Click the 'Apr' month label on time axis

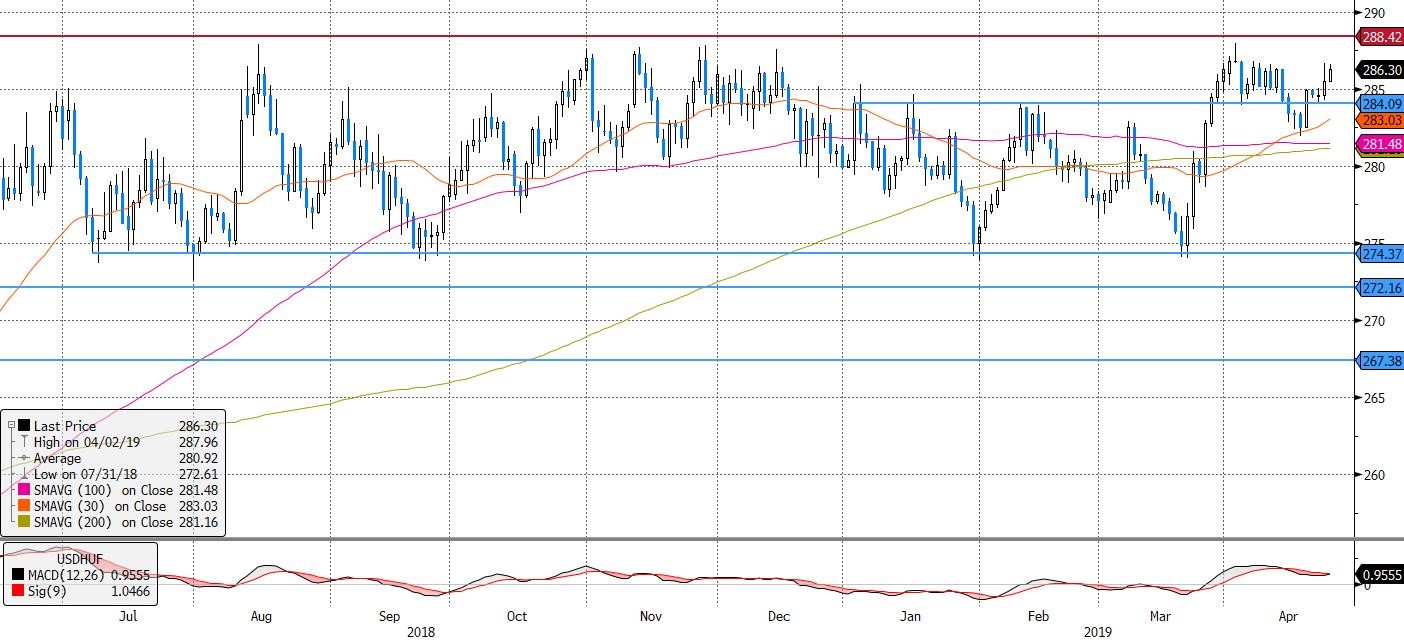click(1291, 617)
